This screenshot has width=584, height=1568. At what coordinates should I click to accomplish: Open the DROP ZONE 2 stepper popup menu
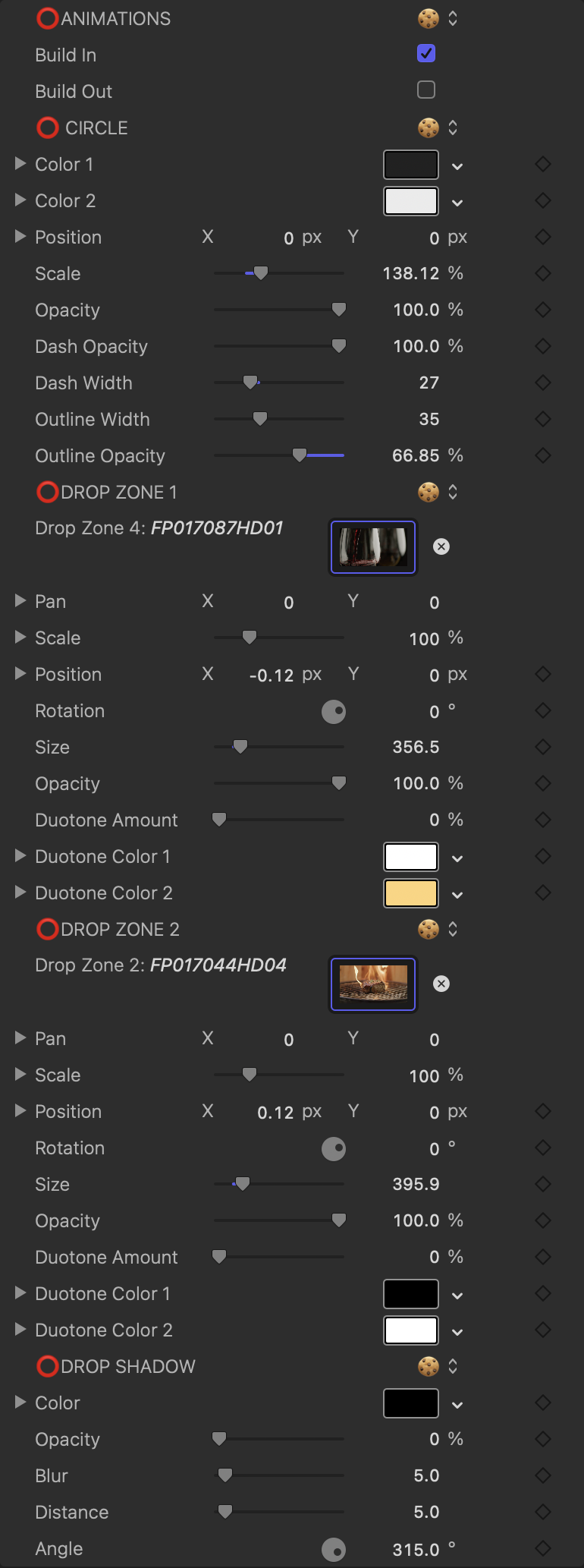(x=453, y=929)
